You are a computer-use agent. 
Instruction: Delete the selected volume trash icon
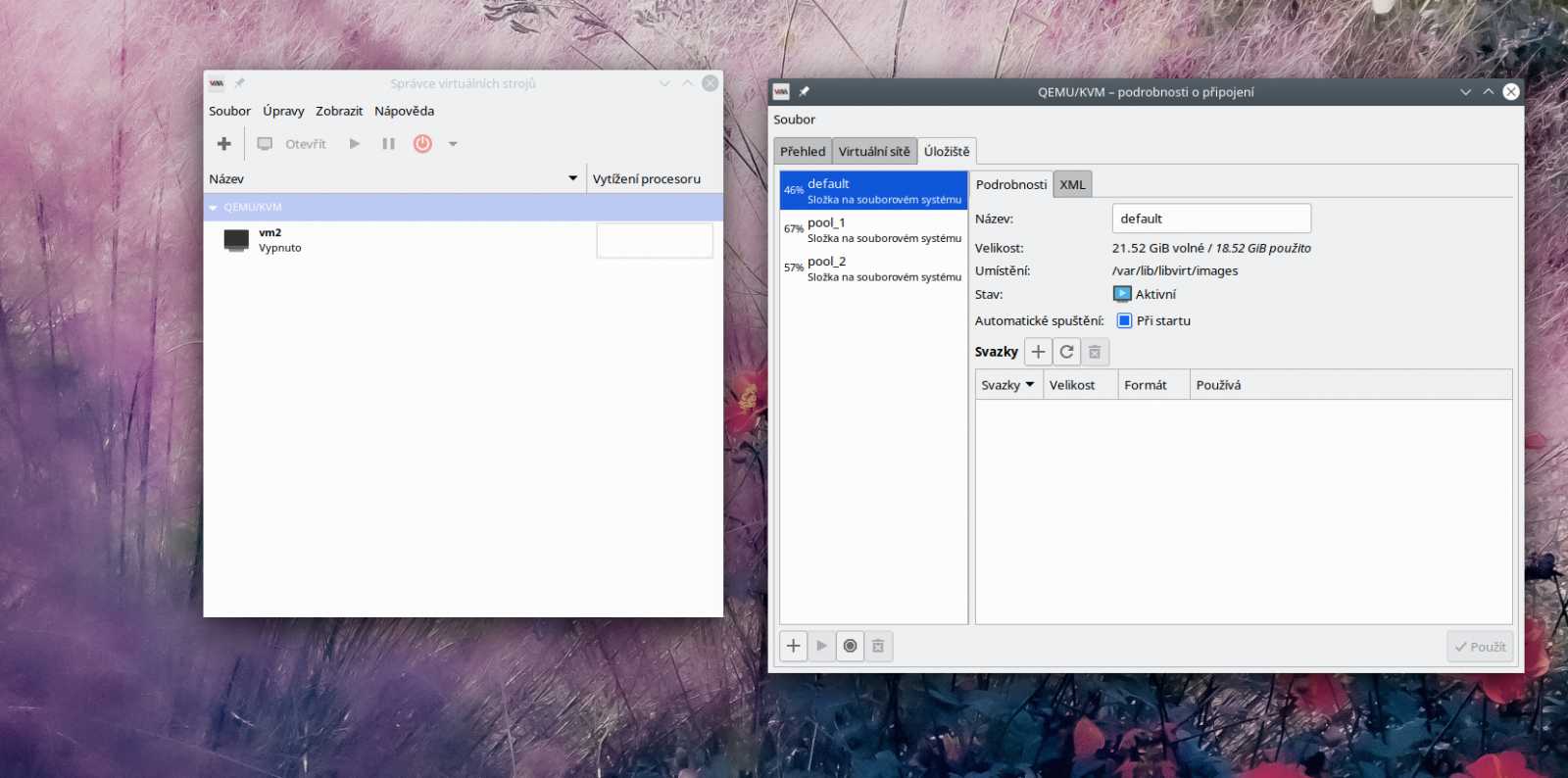[1095, 352]
